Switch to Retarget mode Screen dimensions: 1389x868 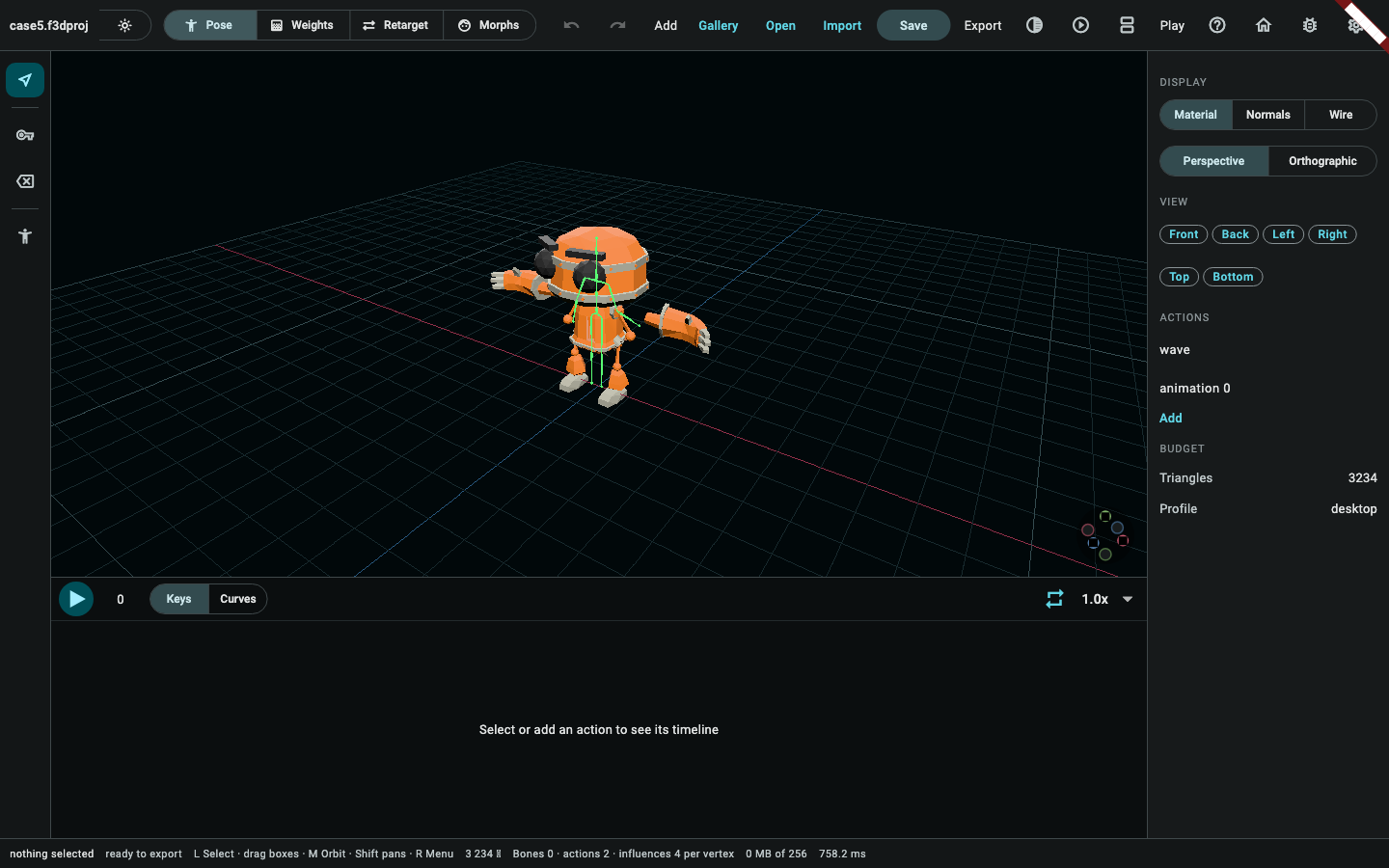pyautogui.click(x=396, y=25)
